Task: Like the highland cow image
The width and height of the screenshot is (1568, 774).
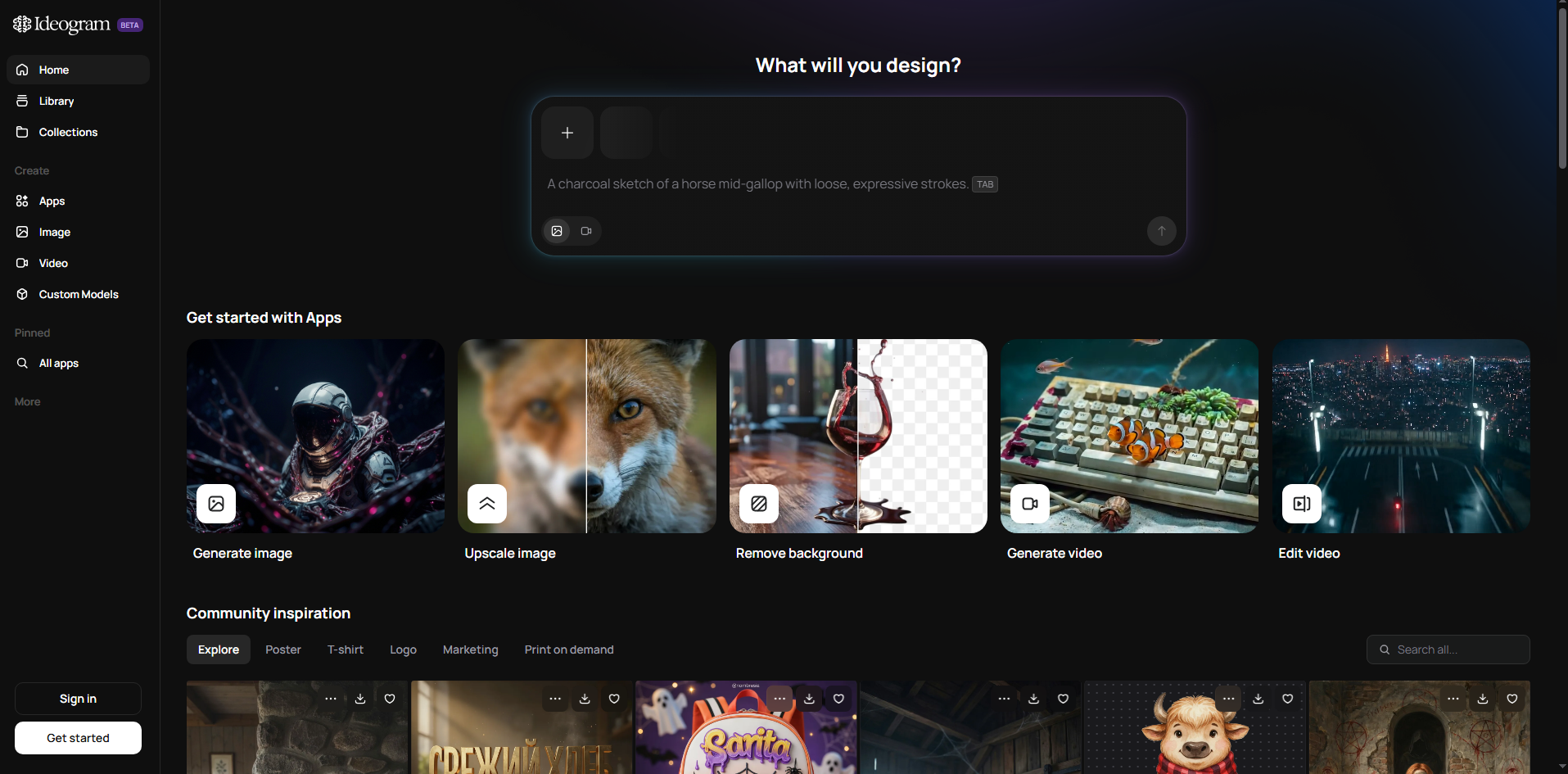Action: [x=1288, y=699]
